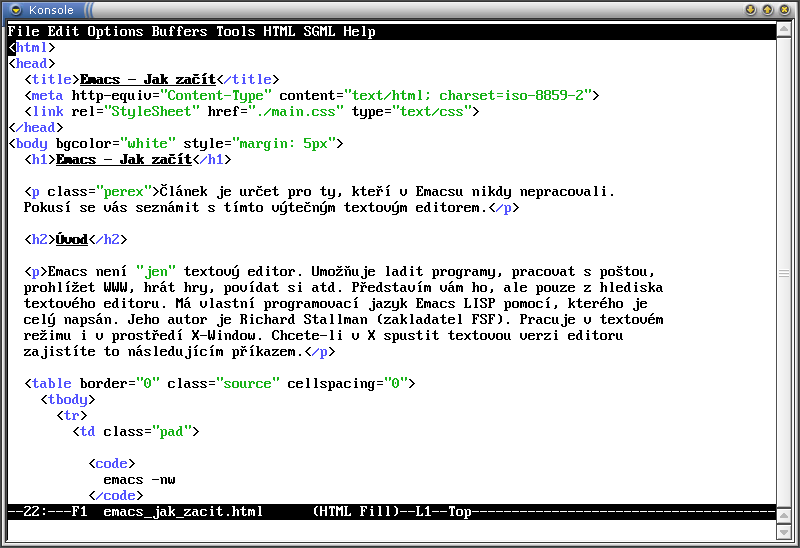The image size is (800, 548).
Task: Open the Buffers menu
Action: tap(179, 31)
